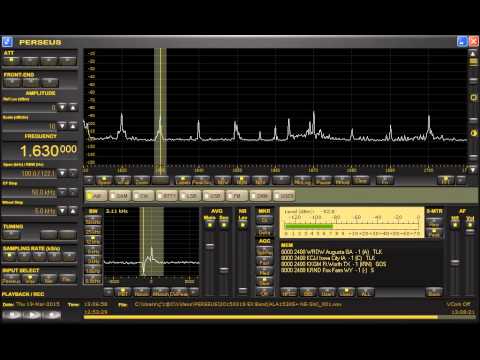Decrease the Wheel Step with down arrow
Viewport: 480px width, 360px height.
point(62,211)
